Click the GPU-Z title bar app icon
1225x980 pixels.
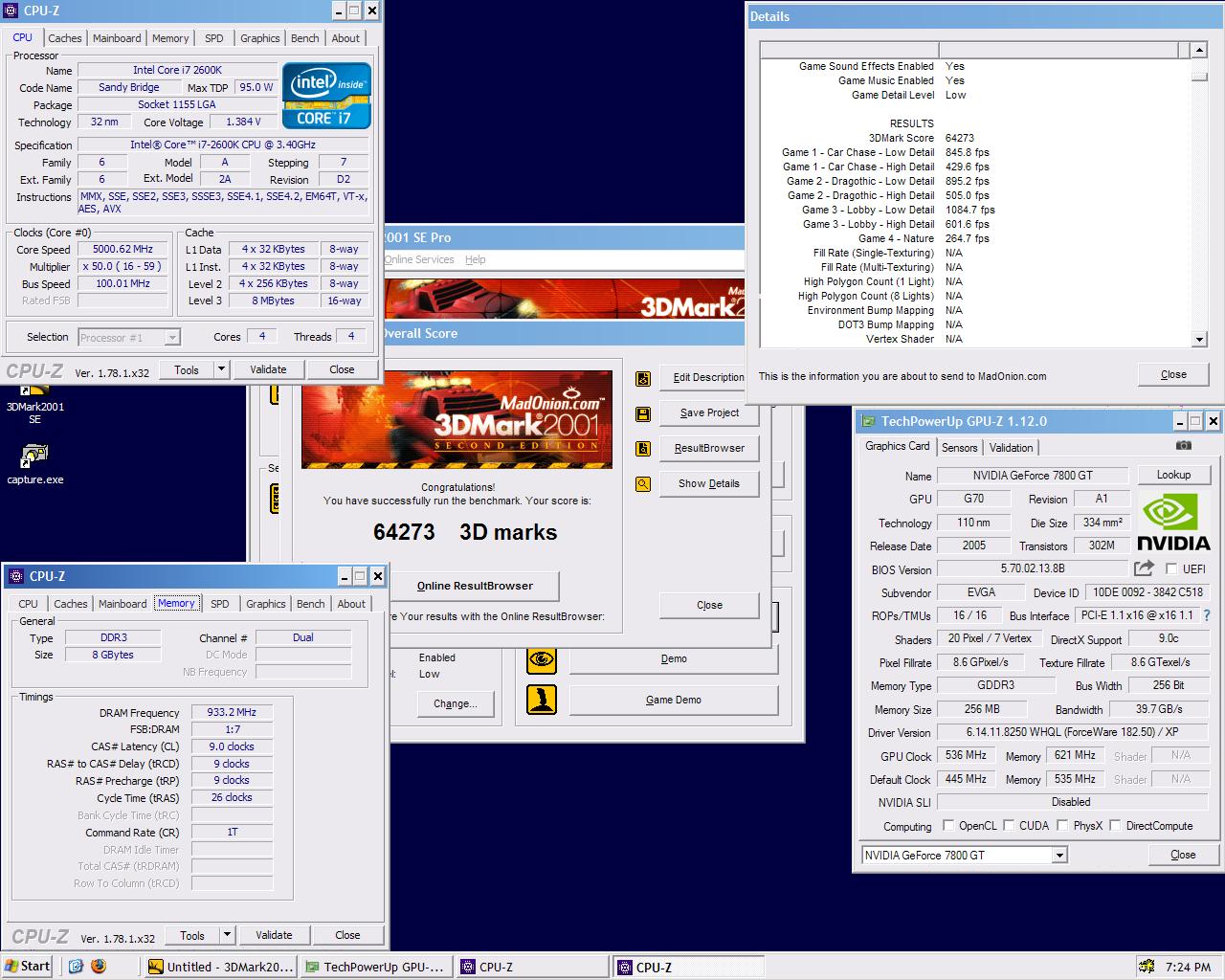click(x=868, y=421)
